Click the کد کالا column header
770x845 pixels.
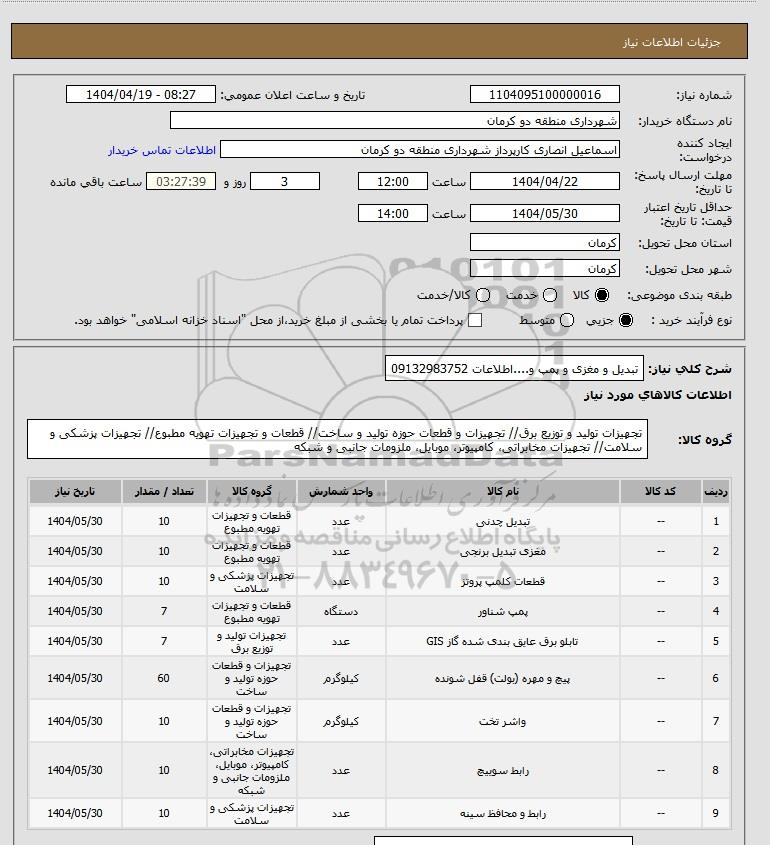tap(661, 491)
